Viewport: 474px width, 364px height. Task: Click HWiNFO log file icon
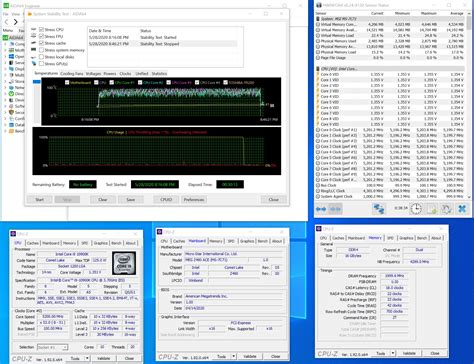[x=432, y=209]
